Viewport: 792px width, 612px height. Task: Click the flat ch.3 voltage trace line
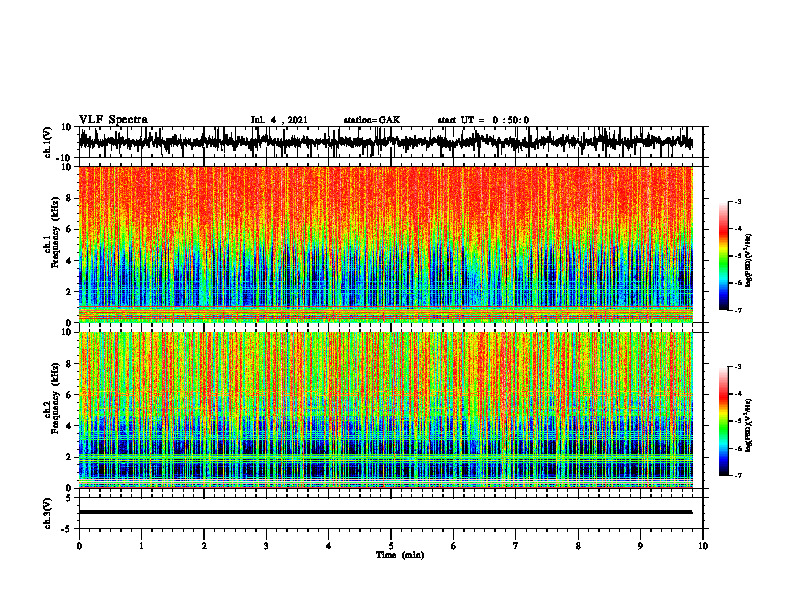tap(385, 512)
